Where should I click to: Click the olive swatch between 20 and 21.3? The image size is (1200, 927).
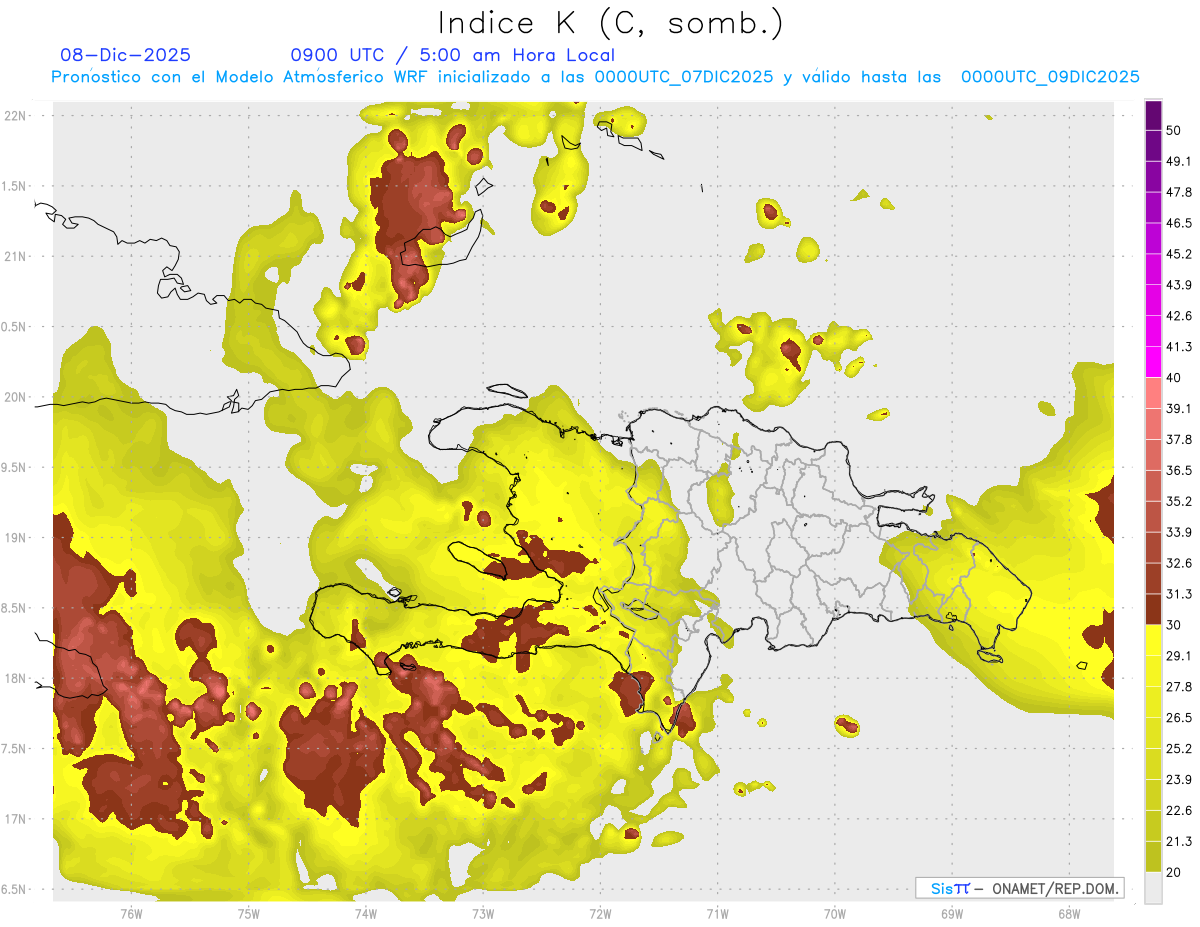click(1153, 857)
